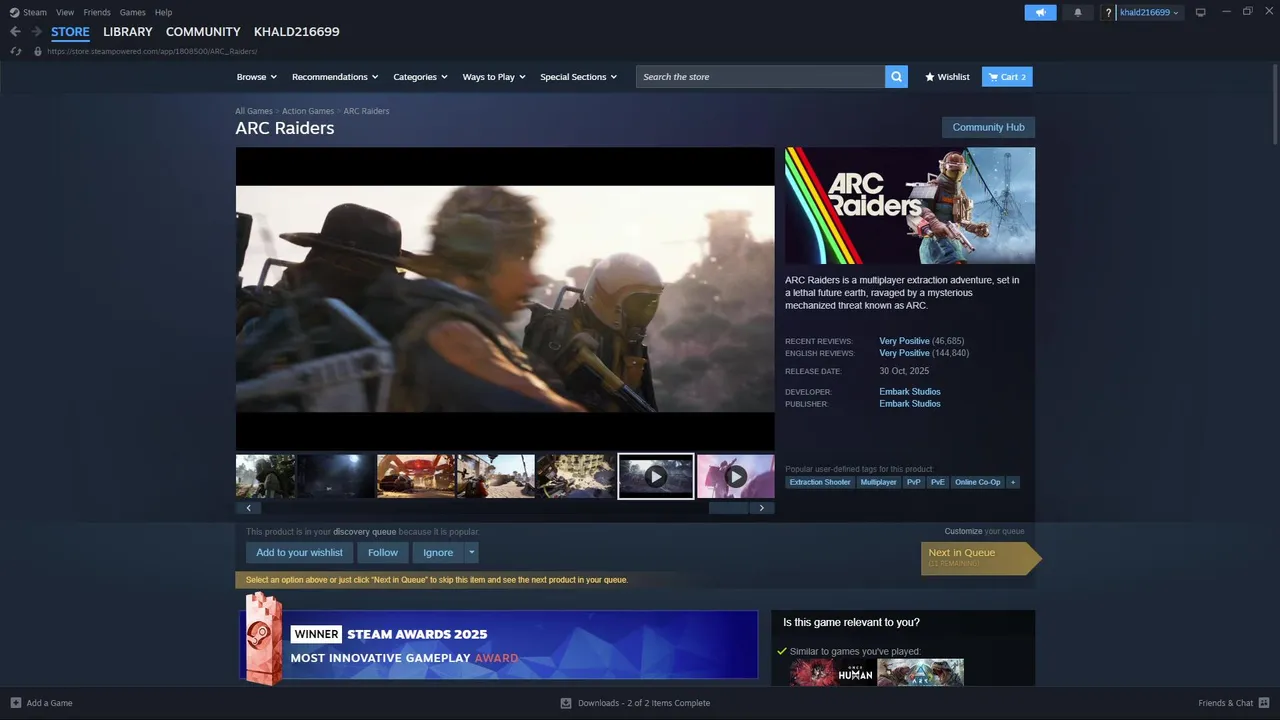Expand the Special Sections dropdown
Image resolution: width=1280 pixels, height=720 pixels.
[579, 77]
